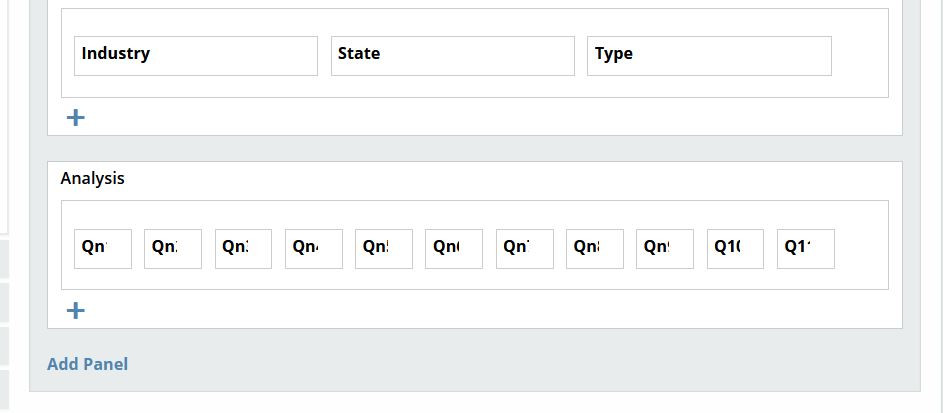
Task: Select the Type field box
Action: click(x=709, y=56)
